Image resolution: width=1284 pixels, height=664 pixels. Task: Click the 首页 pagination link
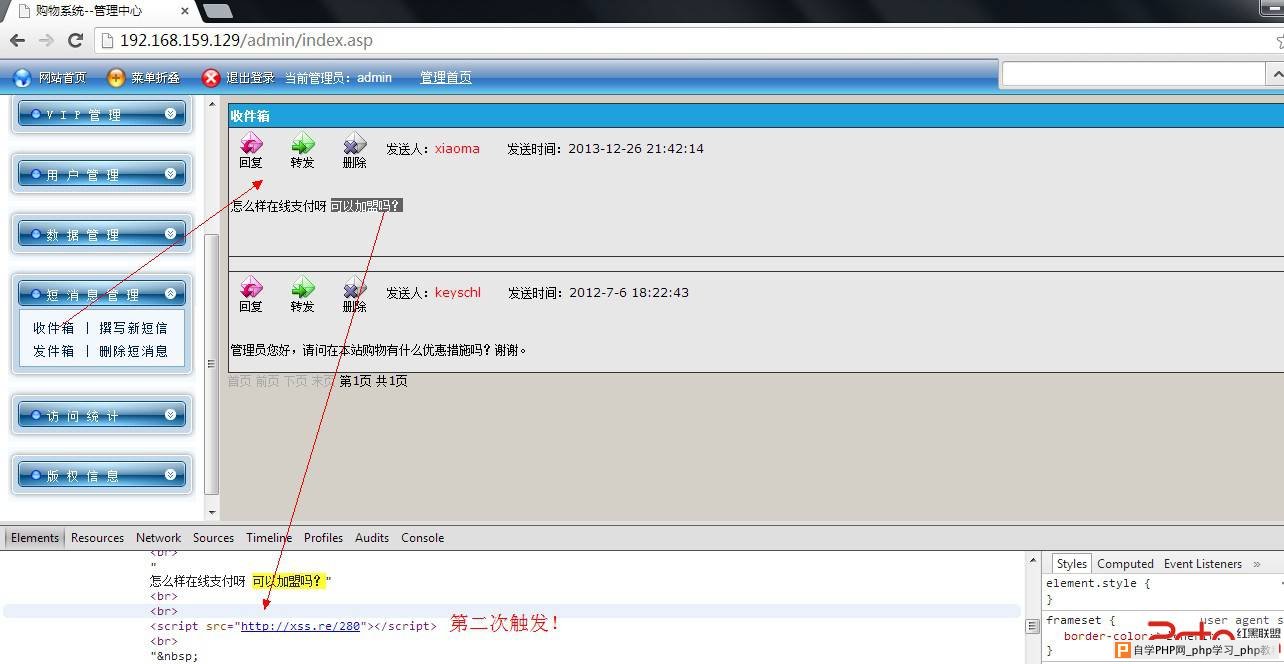pos(239,381)
